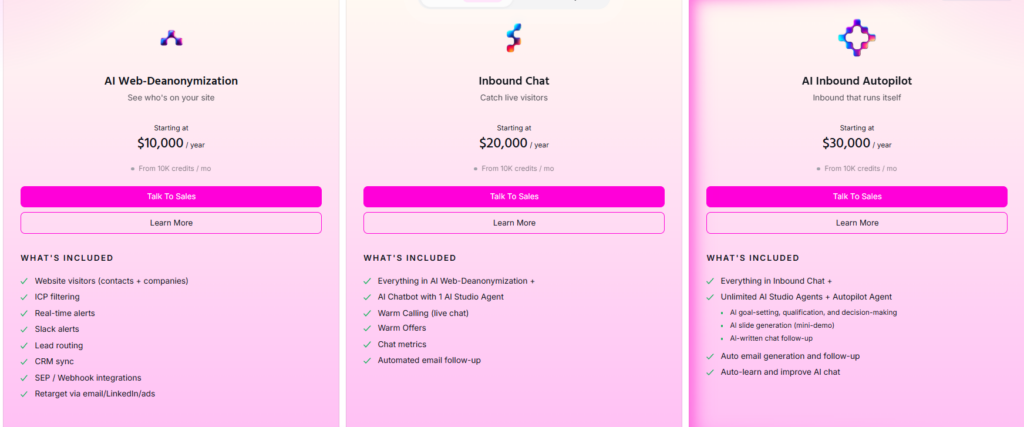Talk To Sales for AI Inbound Autopilot
Image resolution: width=1024 pixels, height=427 pixels.
point(857,197)
